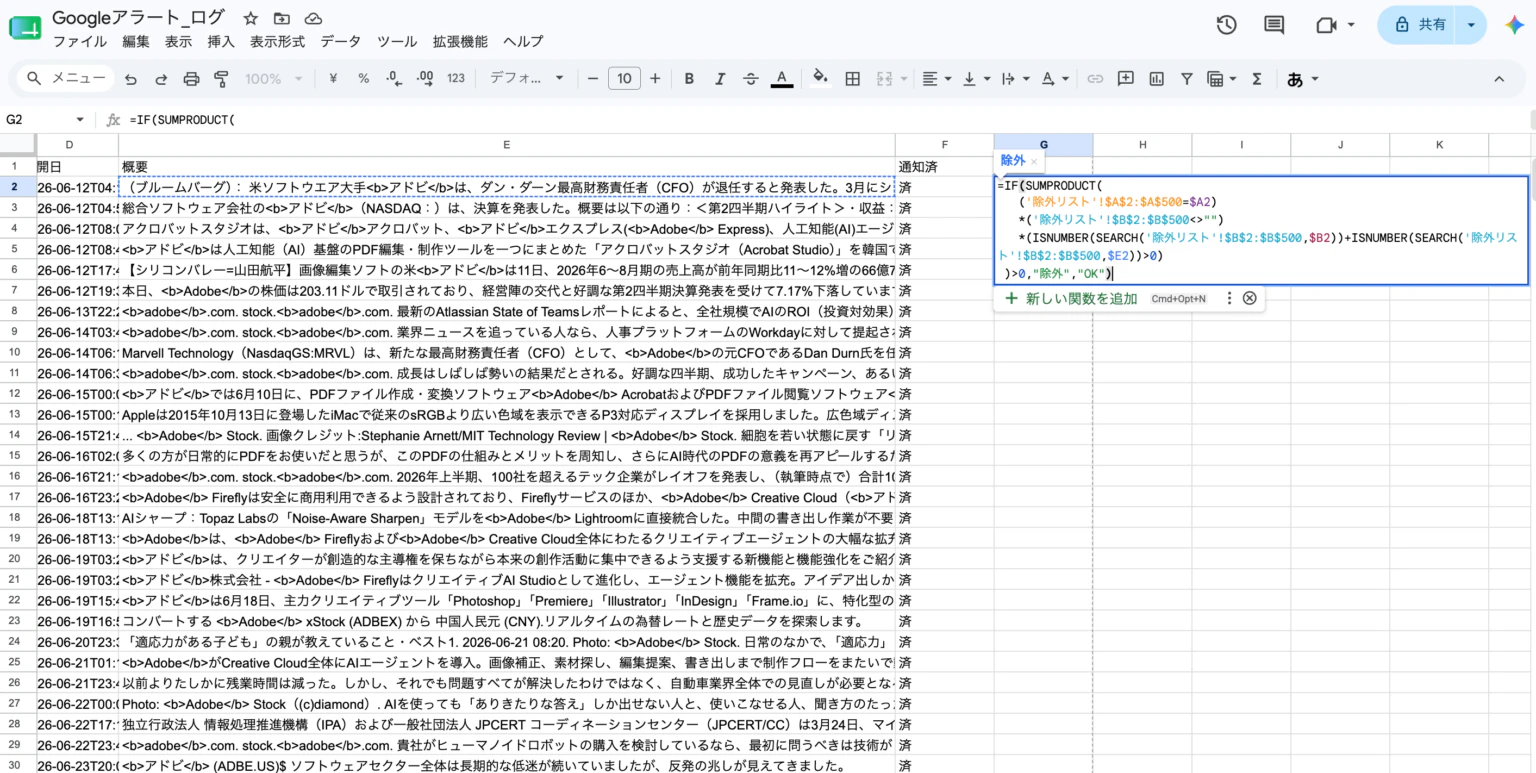Select column E header
This screenshot has width=1536, height=773.
click(506, 145)
